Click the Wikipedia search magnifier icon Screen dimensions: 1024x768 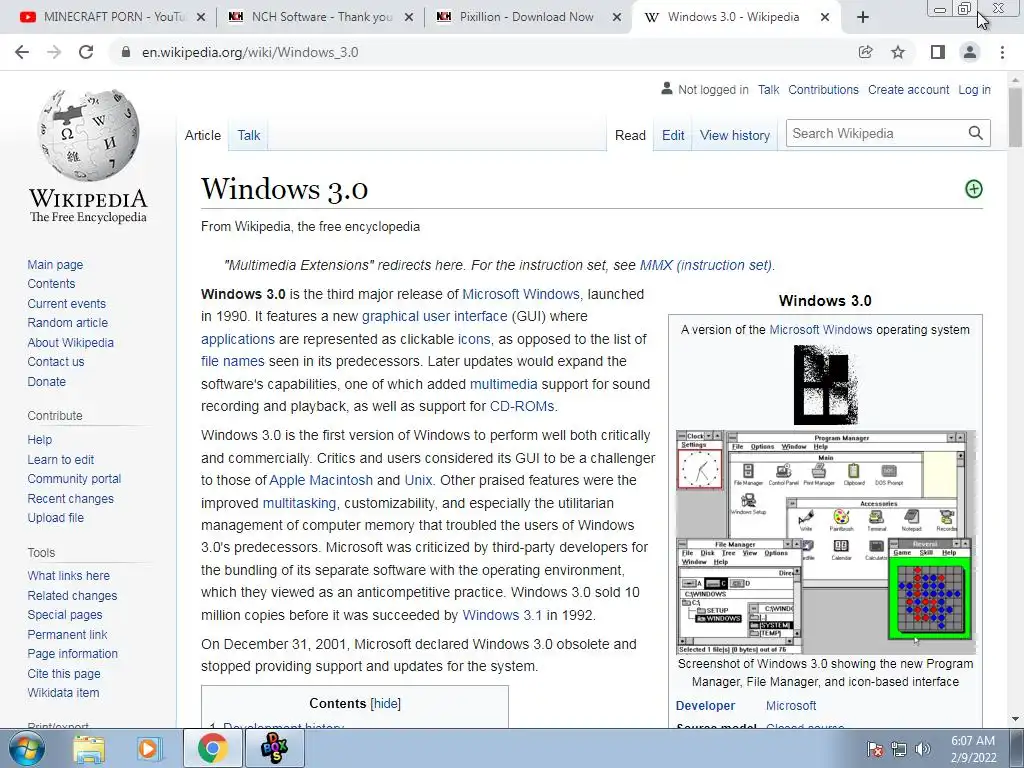(x=976, y=133)
